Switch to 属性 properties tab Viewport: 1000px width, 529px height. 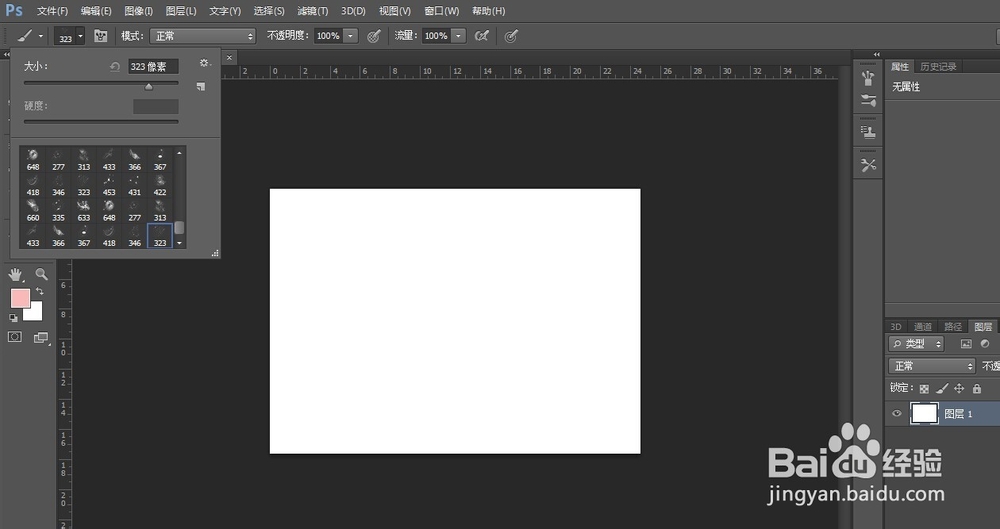tap(900, 66)
